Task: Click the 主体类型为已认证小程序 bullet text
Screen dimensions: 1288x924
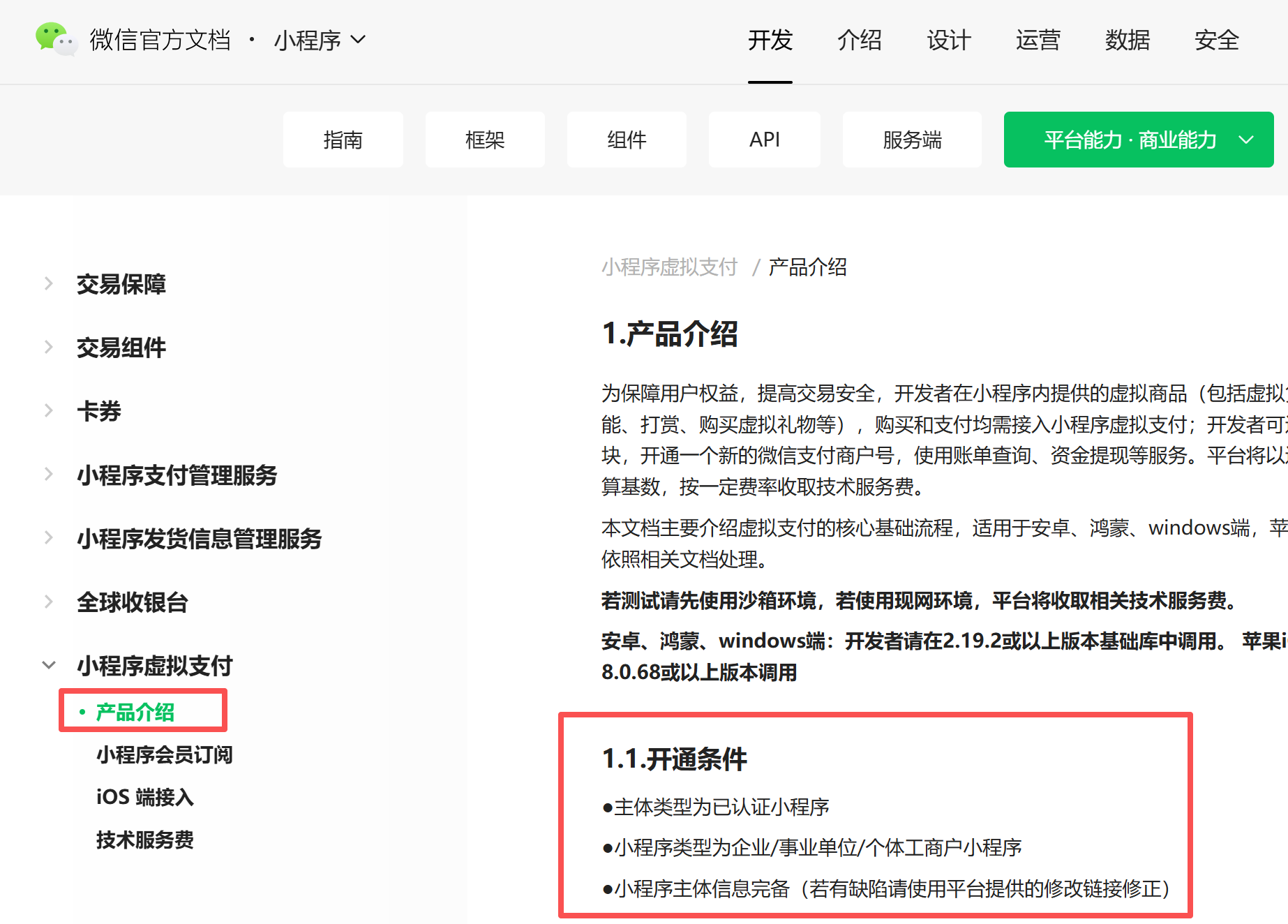Action: tap(716, 807)
